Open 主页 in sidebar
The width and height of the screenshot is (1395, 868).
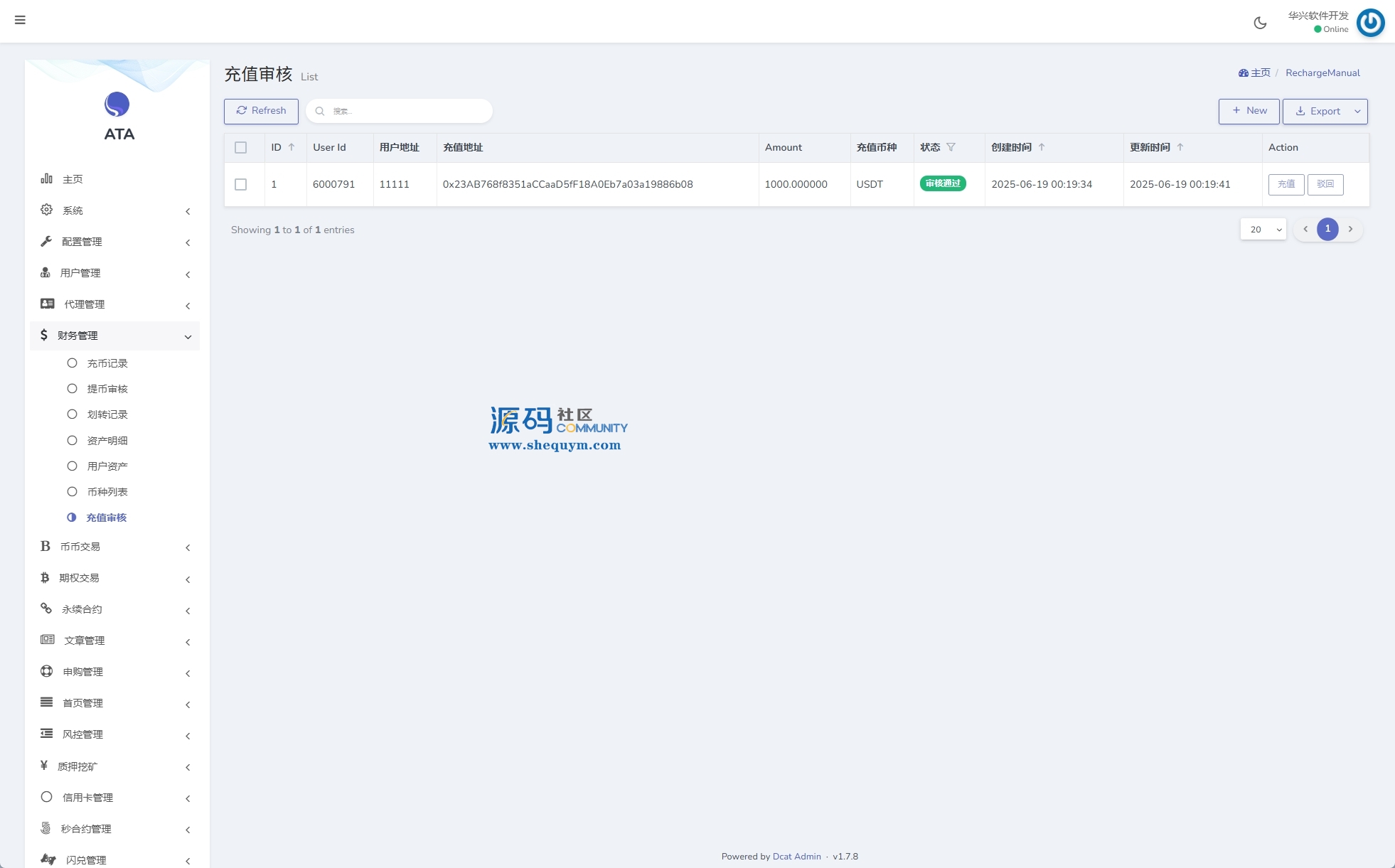[x=72, y=179]
